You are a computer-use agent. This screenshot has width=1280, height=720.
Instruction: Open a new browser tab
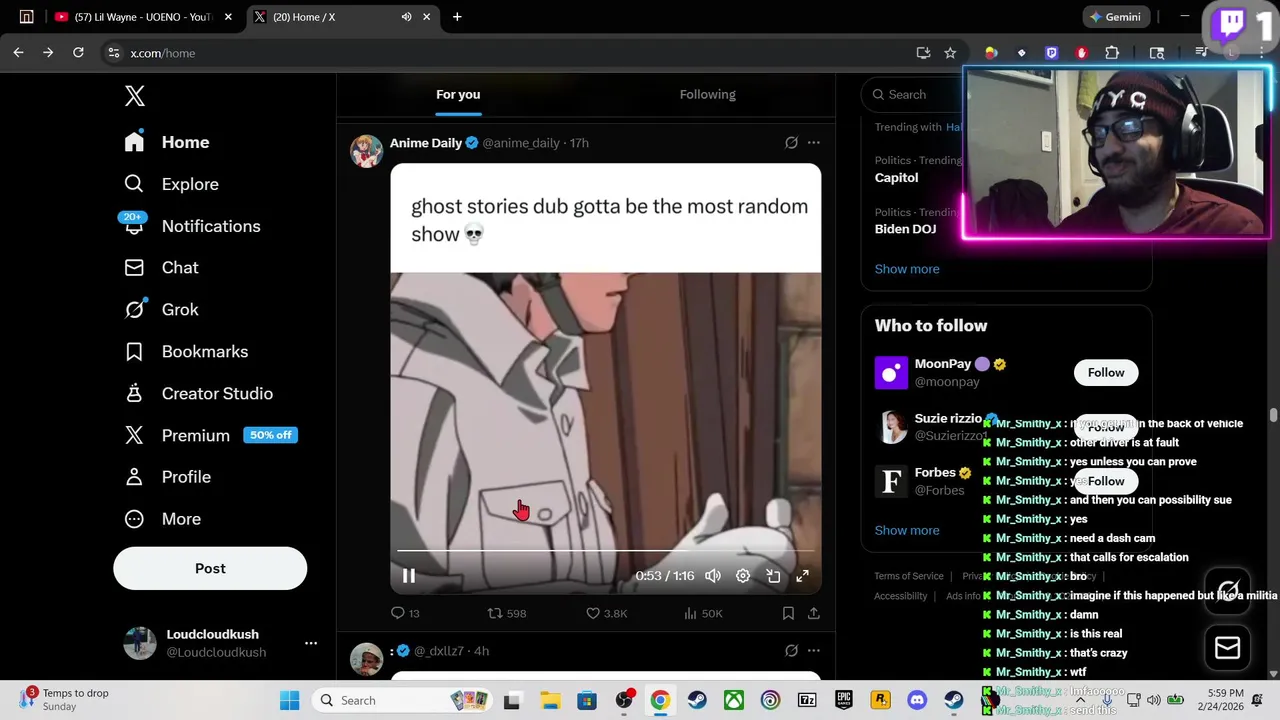coord(457,17)
